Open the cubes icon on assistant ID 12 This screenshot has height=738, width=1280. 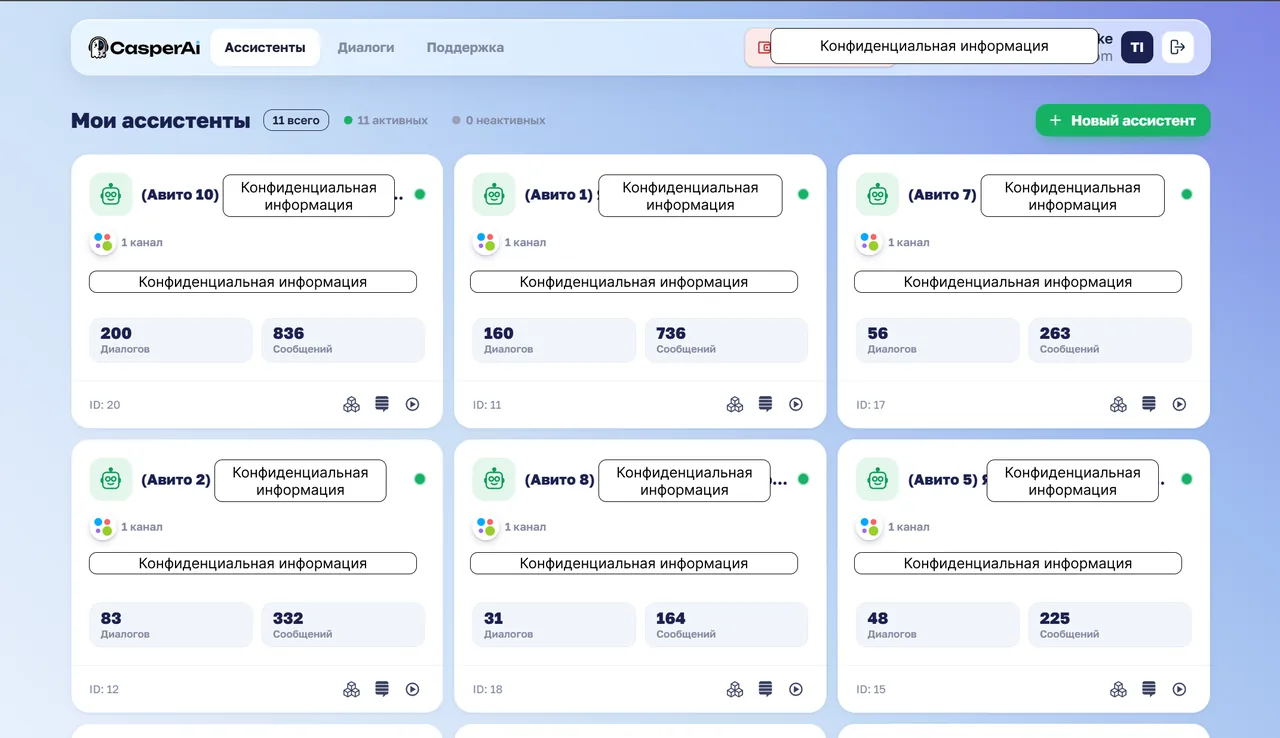coord(351,689)
